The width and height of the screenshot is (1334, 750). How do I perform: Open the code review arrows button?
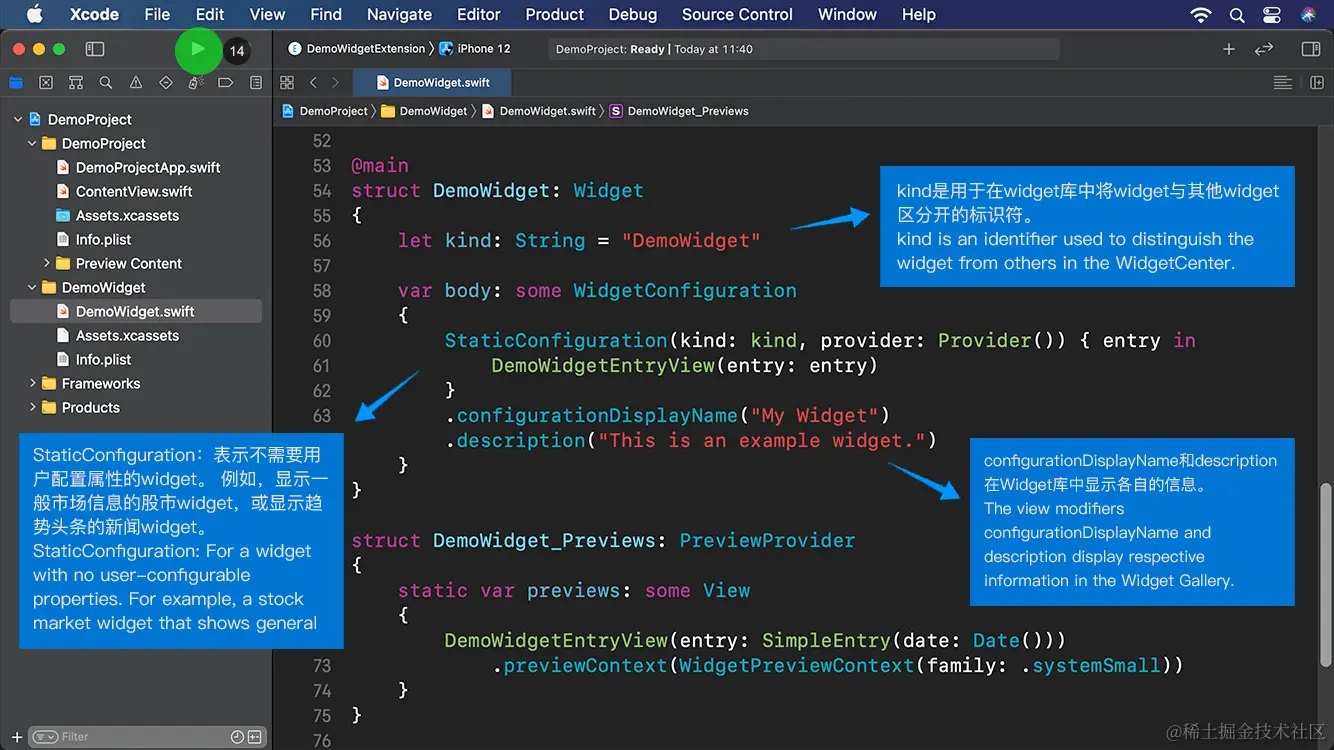[1264, 49]
